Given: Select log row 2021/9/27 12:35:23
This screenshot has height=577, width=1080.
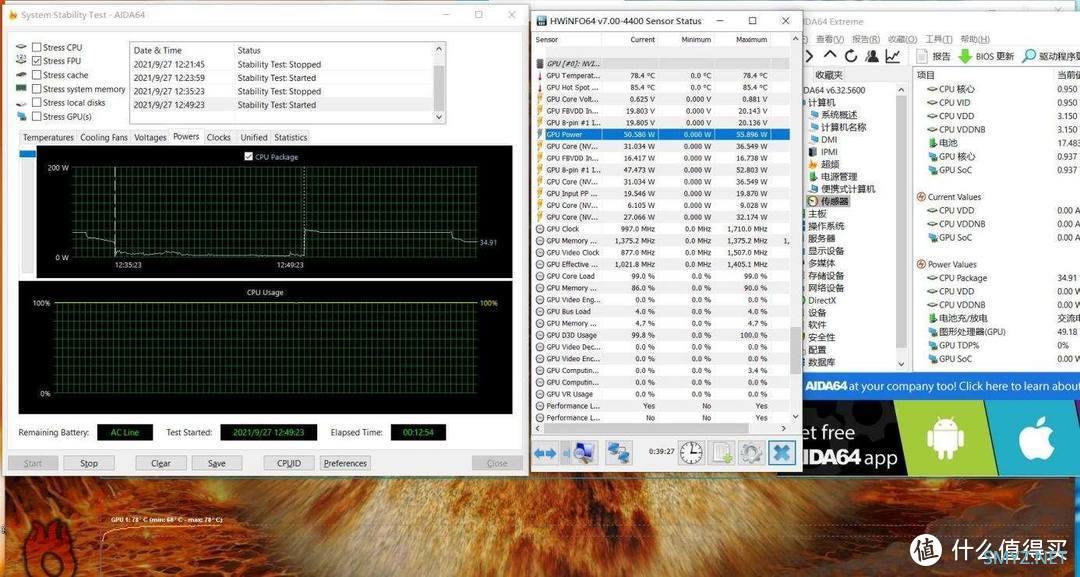Looking at the screenshot, I should pos(282,92).
